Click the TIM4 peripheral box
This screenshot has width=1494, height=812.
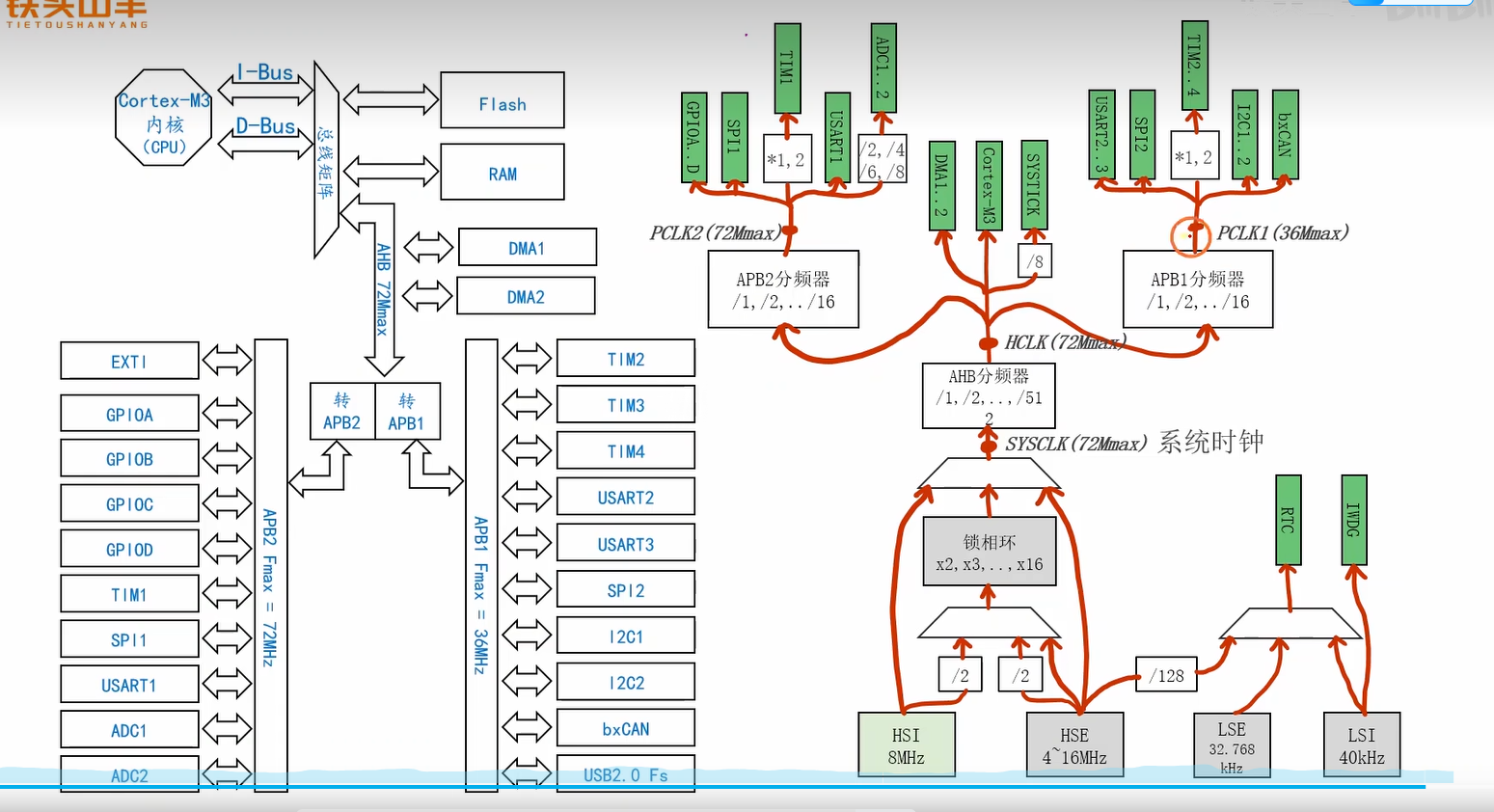coord(626,450)
